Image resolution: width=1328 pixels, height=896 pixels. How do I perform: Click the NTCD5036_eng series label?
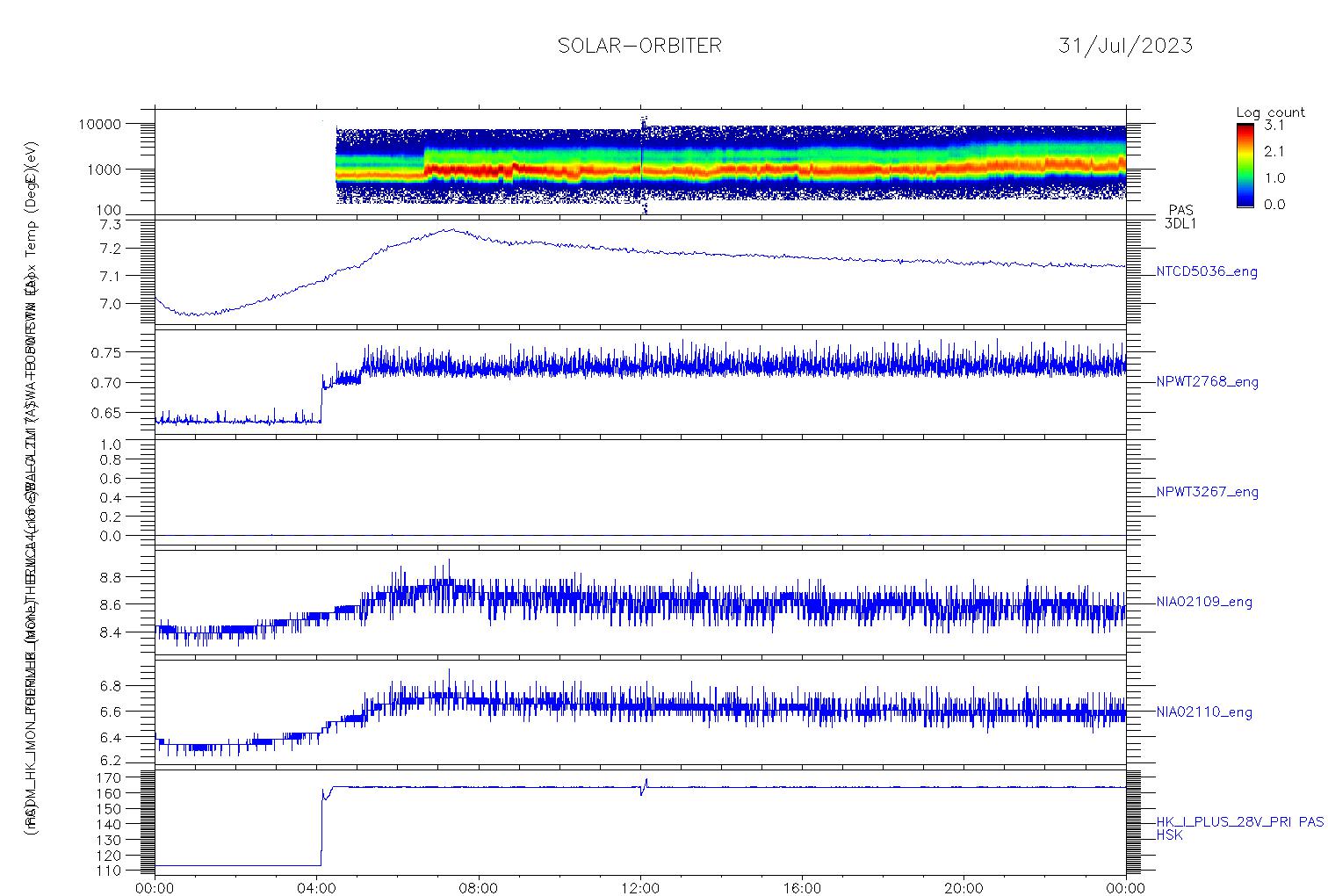tap(1207, 272)
